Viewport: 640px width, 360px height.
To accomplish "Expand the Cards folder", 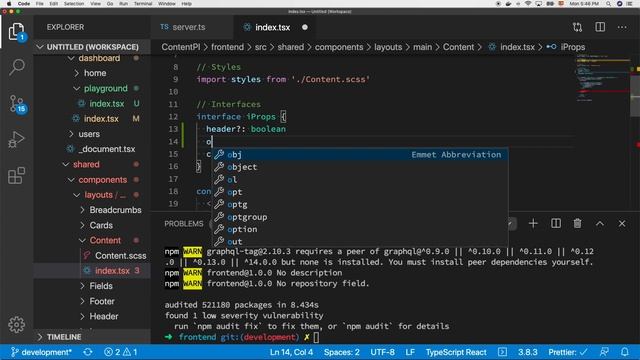I will point(101,225).
